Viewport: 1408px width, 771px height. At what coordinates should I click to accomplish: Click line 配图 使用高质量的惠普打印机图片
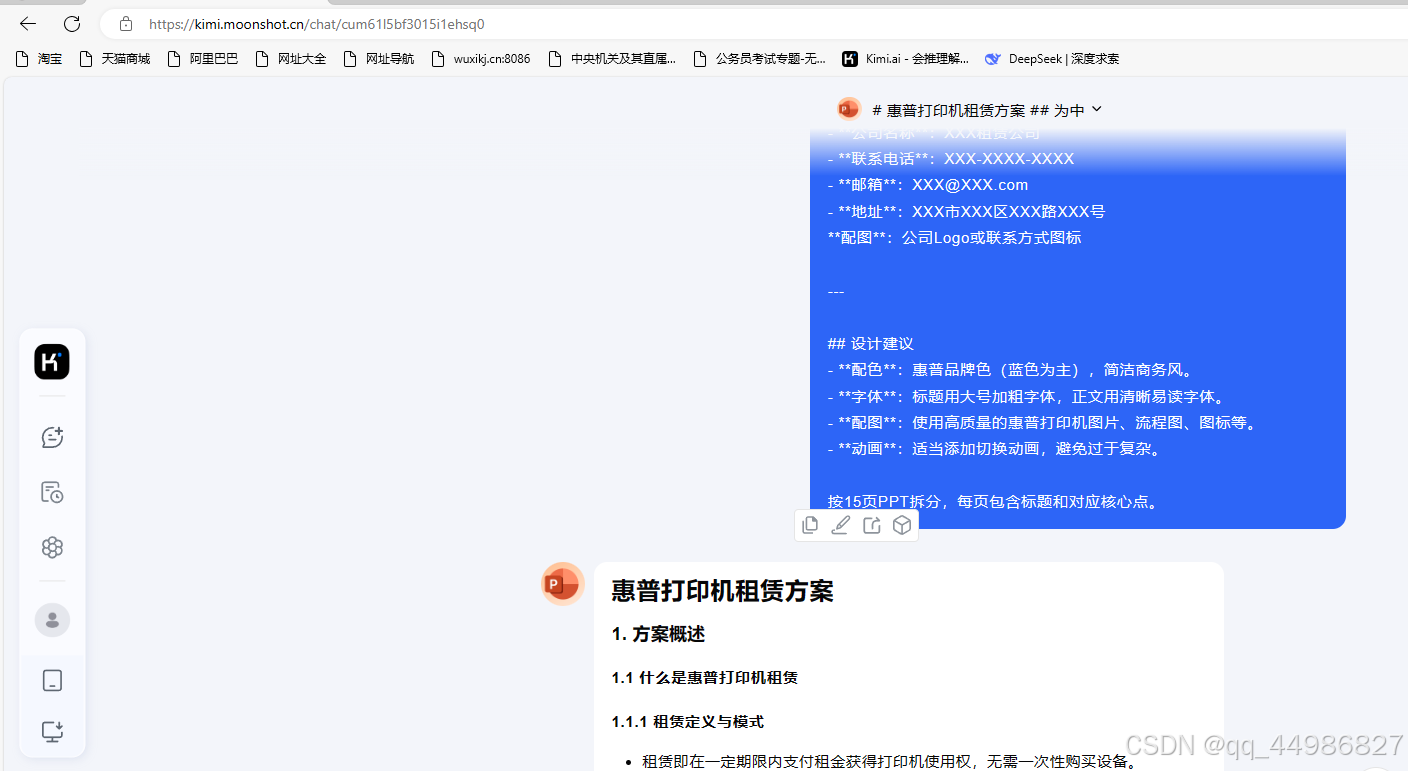point(1044,423)
